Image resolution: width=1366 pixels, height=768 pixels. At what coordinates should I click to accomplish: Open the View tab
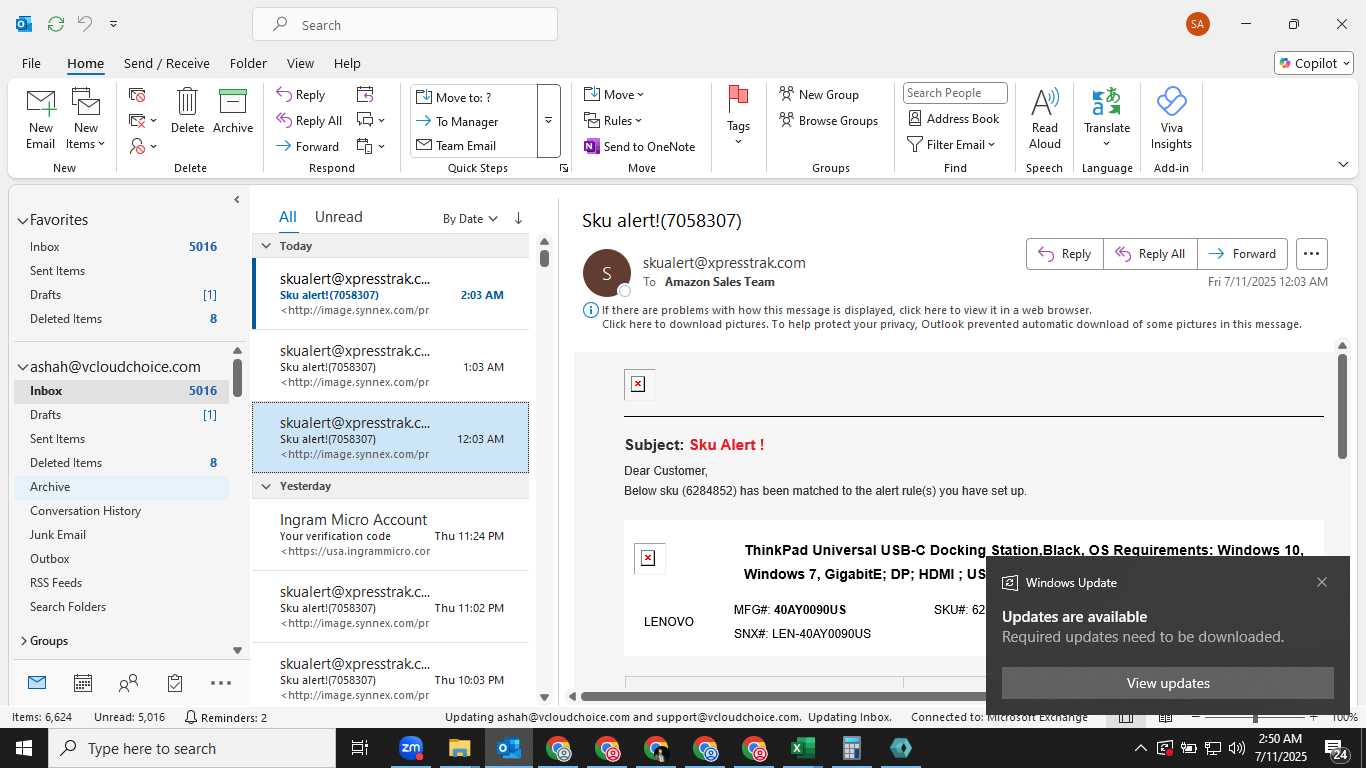coord(300,63)
